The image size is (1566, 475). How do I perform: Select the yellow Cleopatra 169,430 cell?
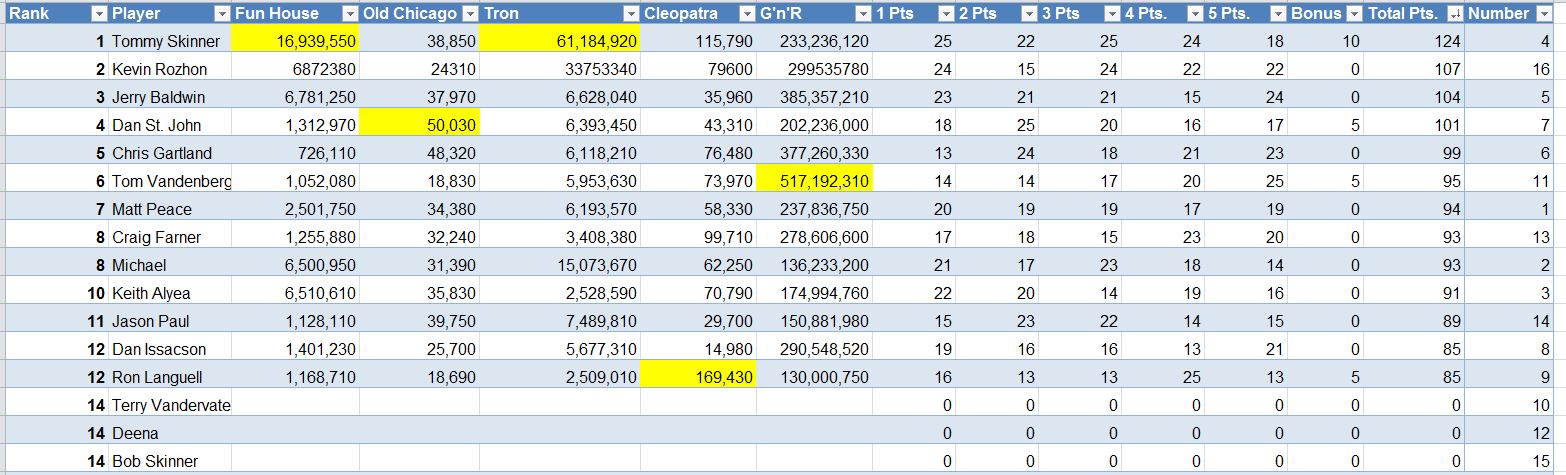(698, 377)
